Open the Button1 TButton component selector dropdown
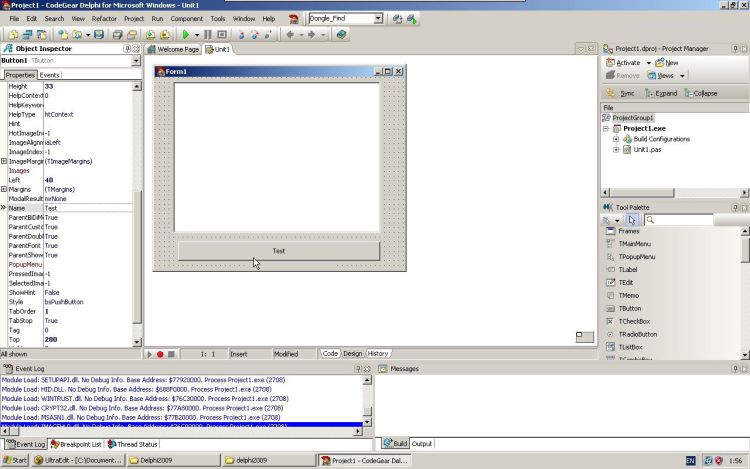Screen dimensions: 750x469 click(x=136, y=61)
